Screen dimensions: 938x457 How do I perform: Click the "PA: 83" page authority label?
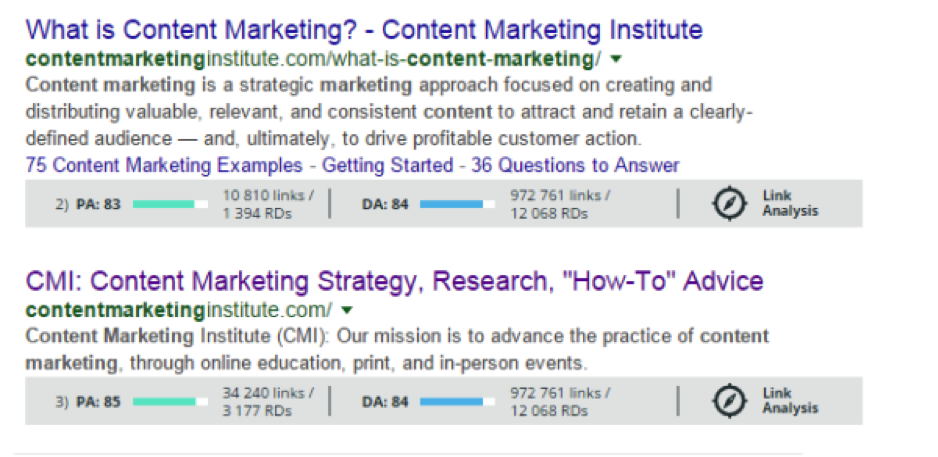(98, 204)
